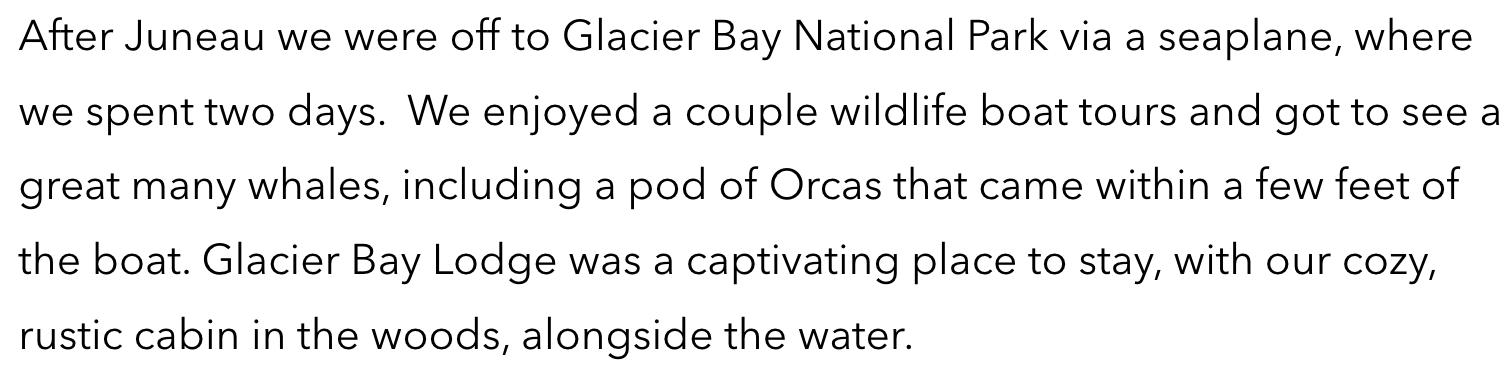The image size is (1512, 372).
Task: Click the word "Orcas"
Action: 826,186
